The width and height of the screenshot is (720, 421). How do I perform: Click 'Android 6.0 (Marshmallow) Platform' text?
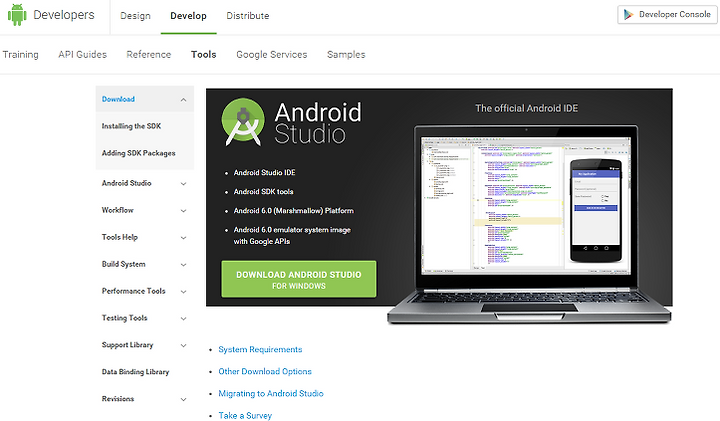(x=293, y=211)
